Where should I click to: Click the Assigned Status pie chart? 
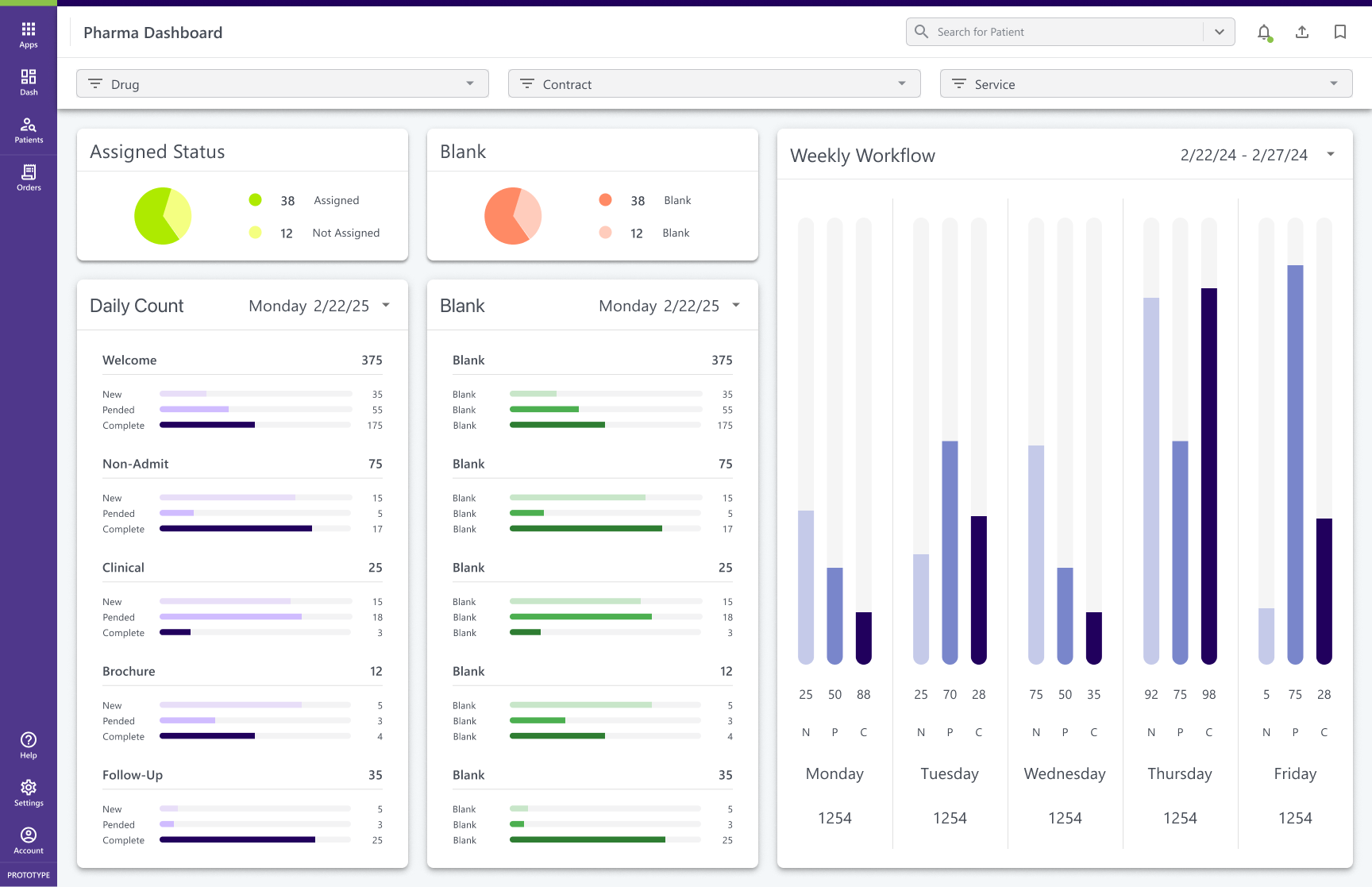(163, 216)
